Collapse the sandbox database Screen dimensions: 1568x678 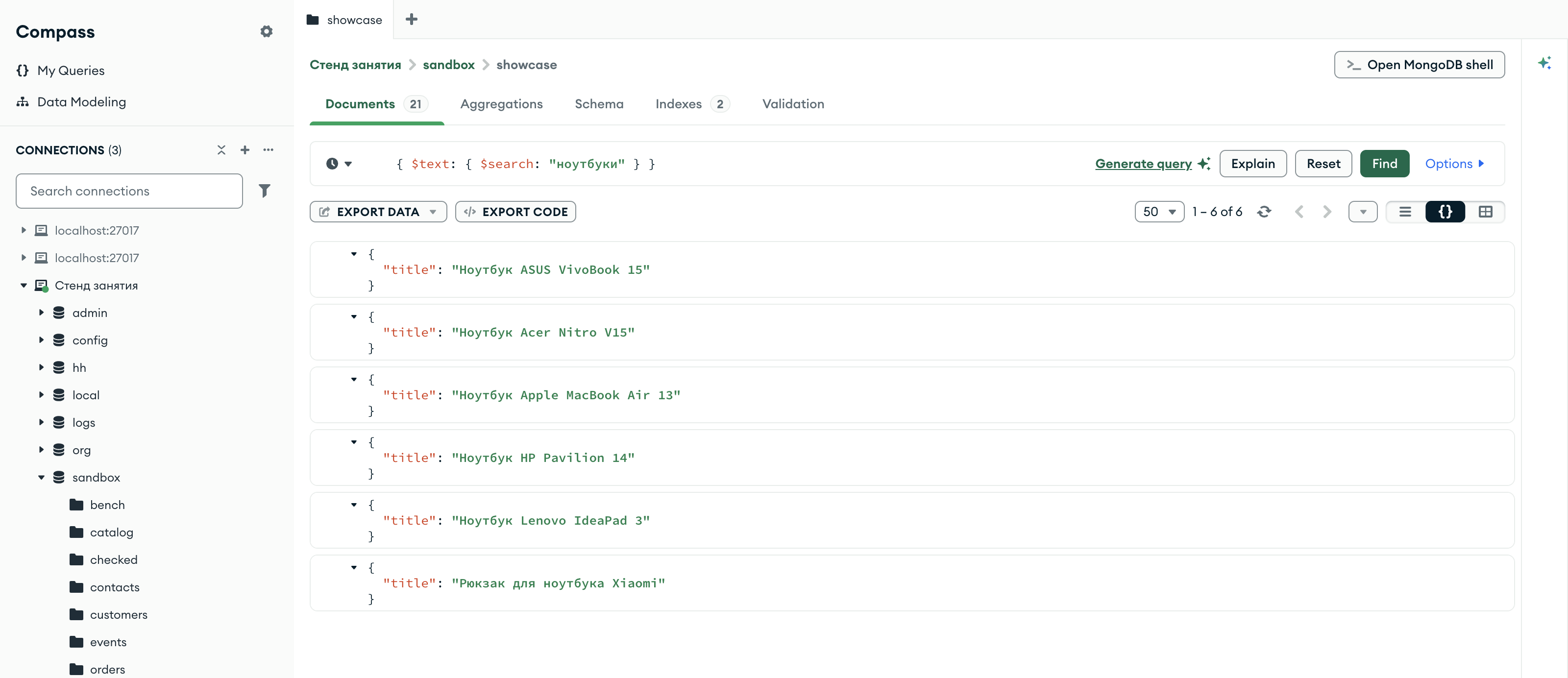tap(41, 478)
